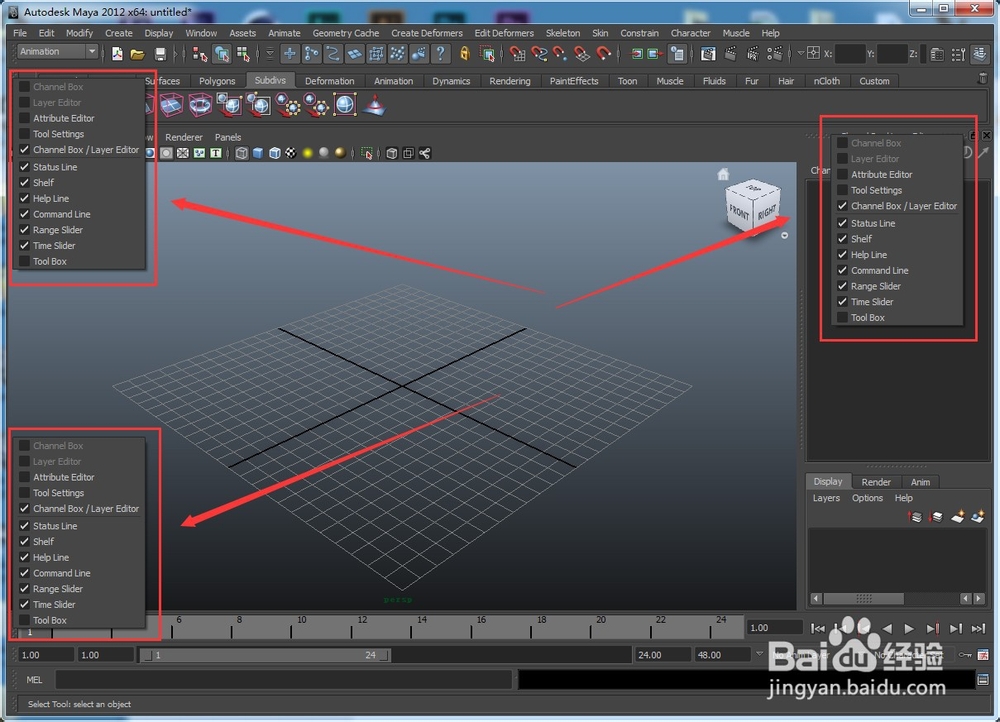Click the construction history toggle icon
Viewport: 1000px width, 722px height.
(x=677, y=54)
